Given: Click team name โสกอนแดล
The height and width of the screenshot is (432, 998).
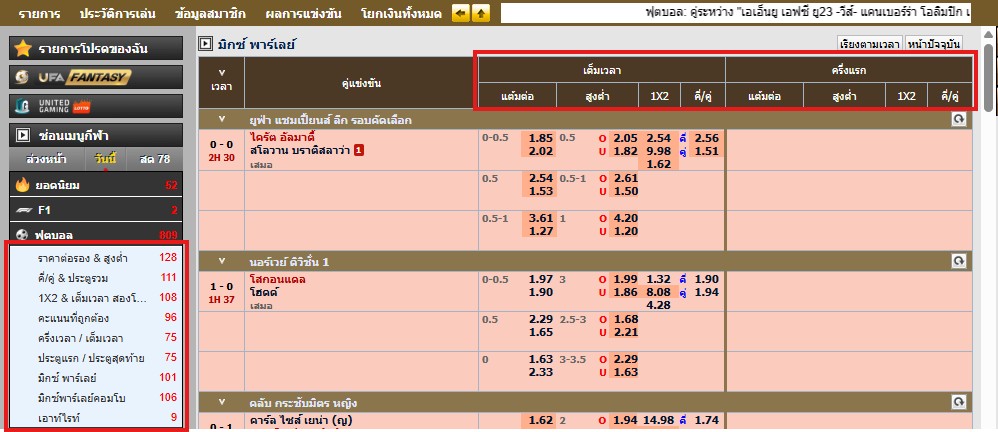Looking at the screenshot, I should click(278, 279).
